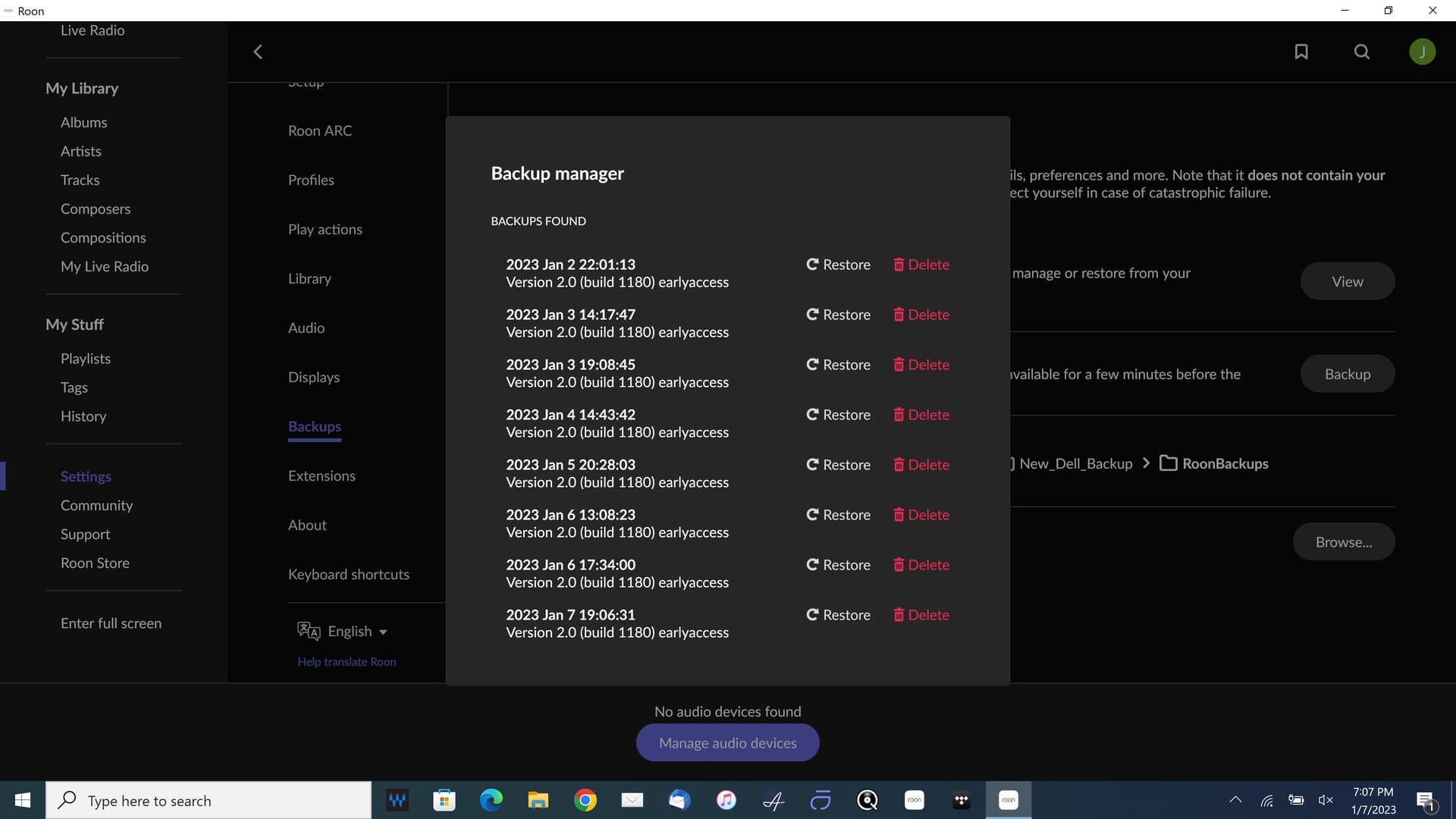Click the Delete icon for the Jan 2 backup

[x=899, y=264]
